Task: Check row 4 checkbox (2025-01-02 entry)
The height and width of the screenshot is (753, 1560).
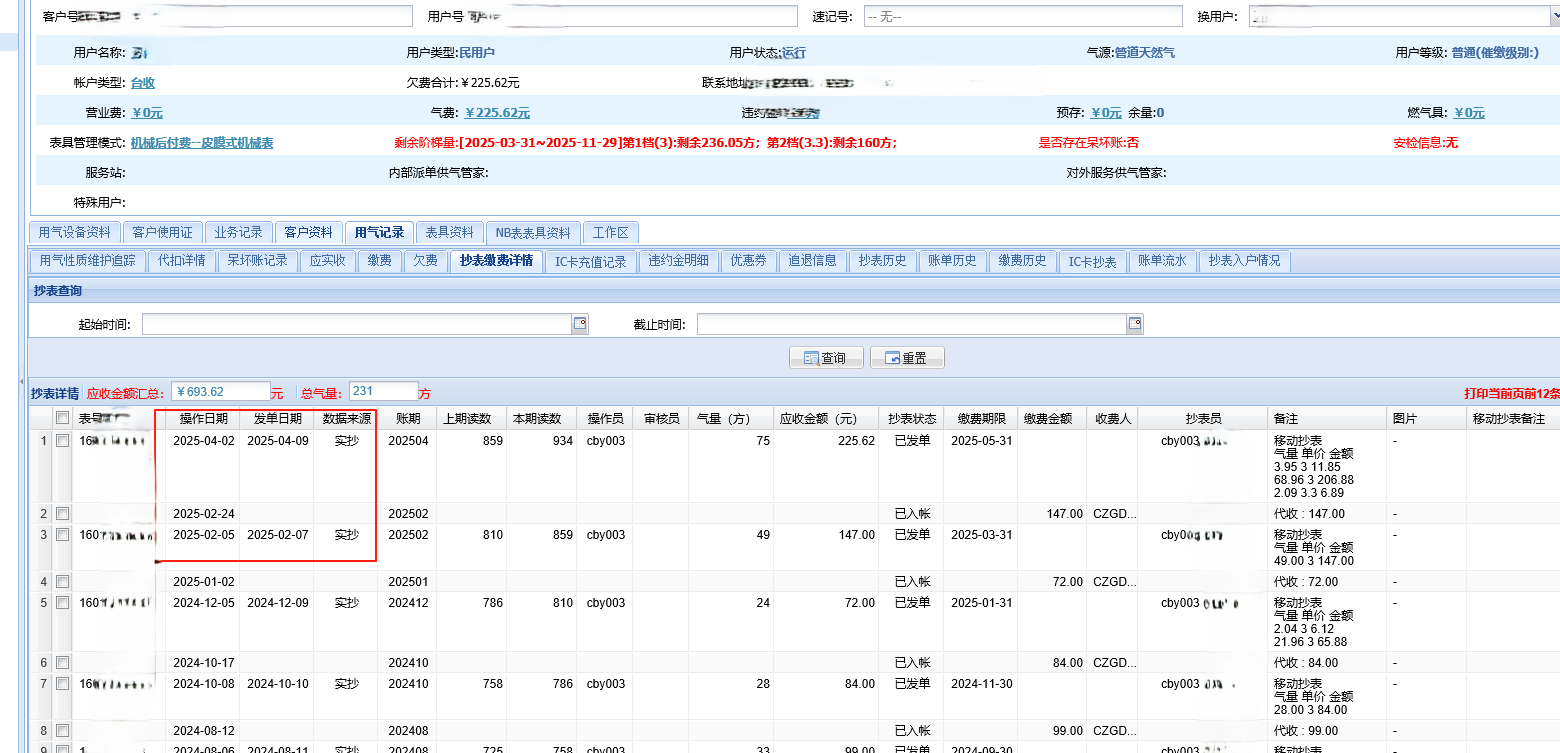Action: pyautogui.click(x=63, y=581)
